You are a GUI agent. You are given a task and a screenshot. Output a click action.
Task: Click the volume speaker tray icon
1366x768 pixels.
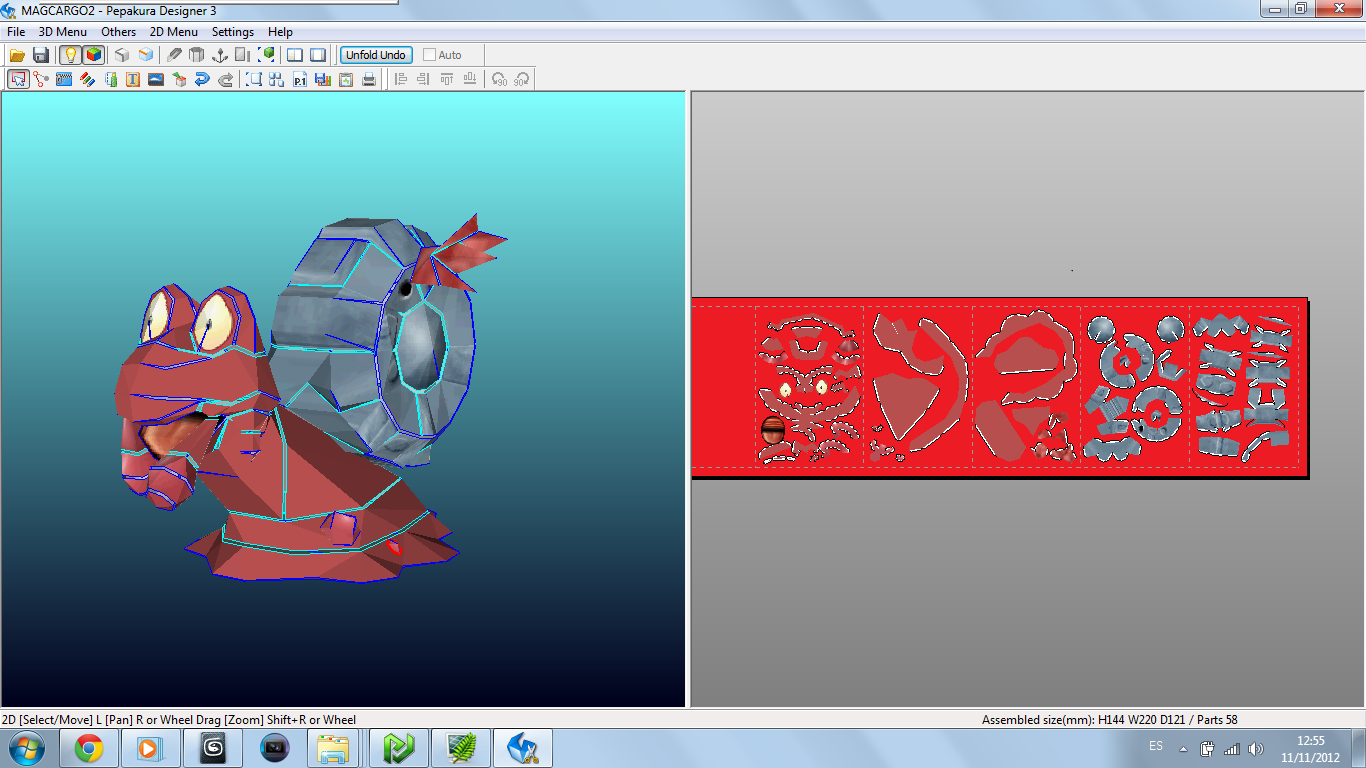click(x=1256, y=748)
